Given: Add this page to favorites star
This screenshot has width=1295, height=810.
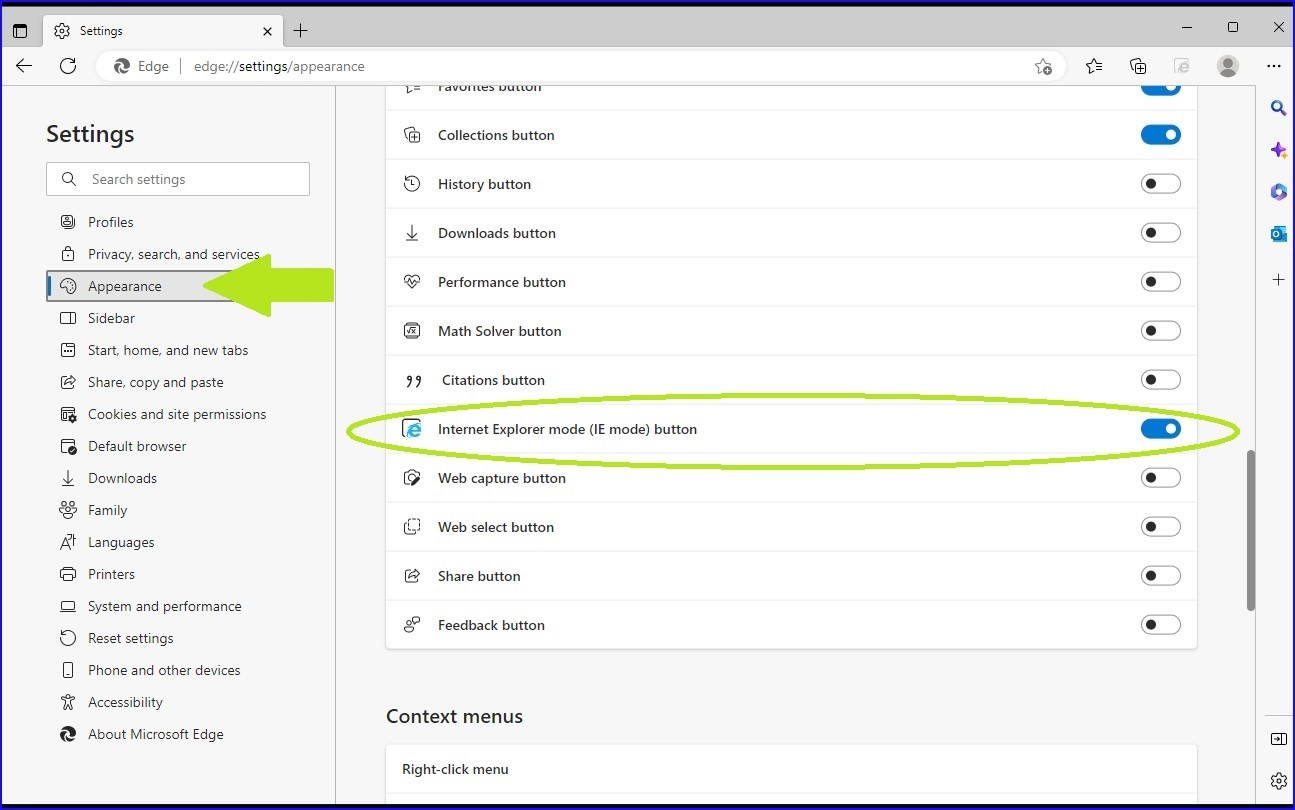Looking at the screenshot, I should [1043, 66].
